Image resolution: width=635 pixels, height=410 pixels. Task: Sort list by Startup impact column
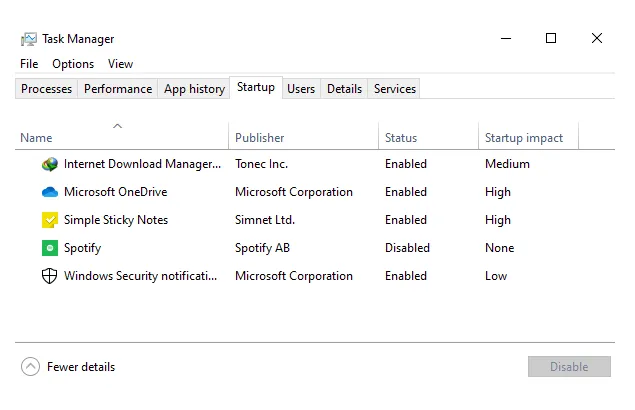pyautogui.click(x=524, y=138)
